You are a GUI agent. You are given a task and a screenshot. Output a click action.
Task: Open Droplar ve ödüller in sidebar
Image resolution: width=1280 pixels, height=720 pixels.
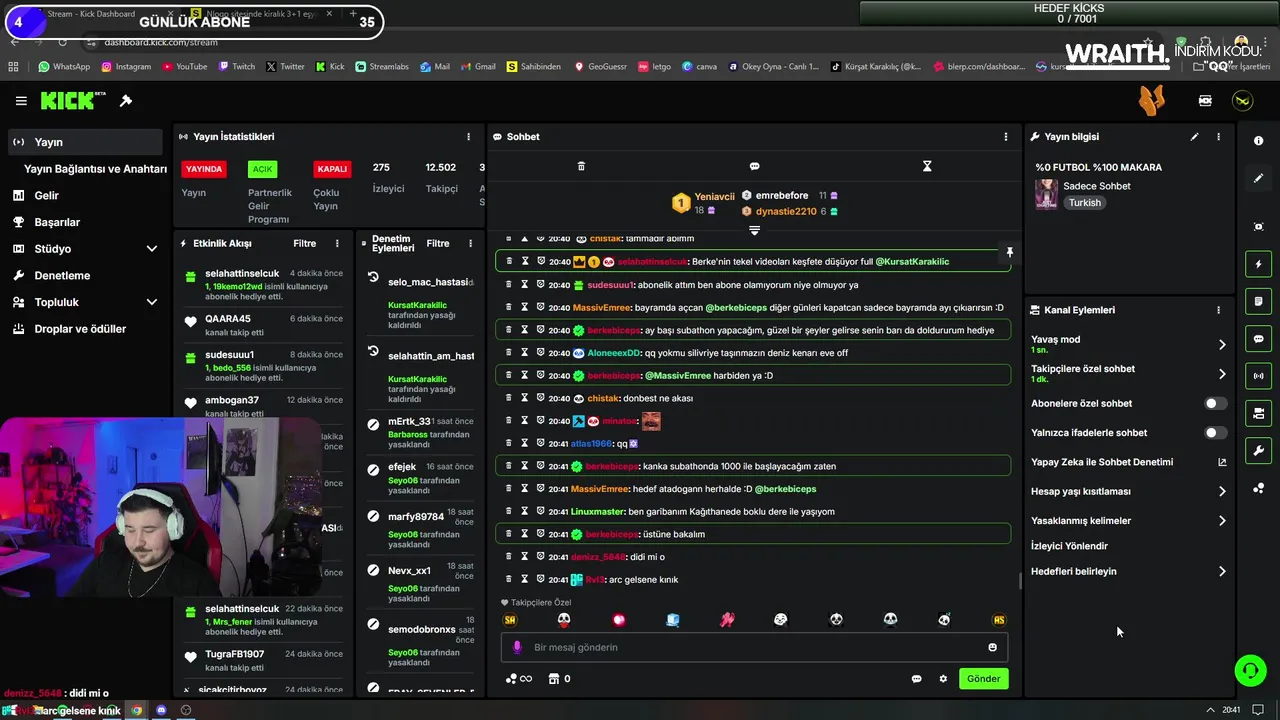click(80, 329)
